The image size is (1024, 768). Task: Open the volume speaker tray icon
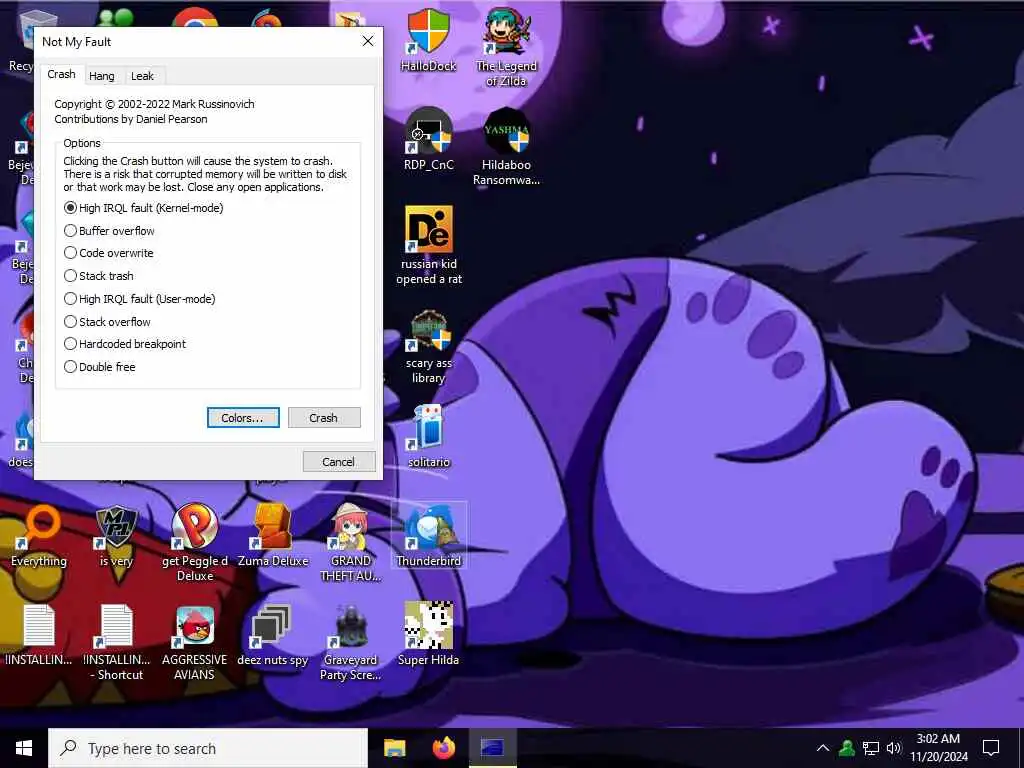pos(893,748)
